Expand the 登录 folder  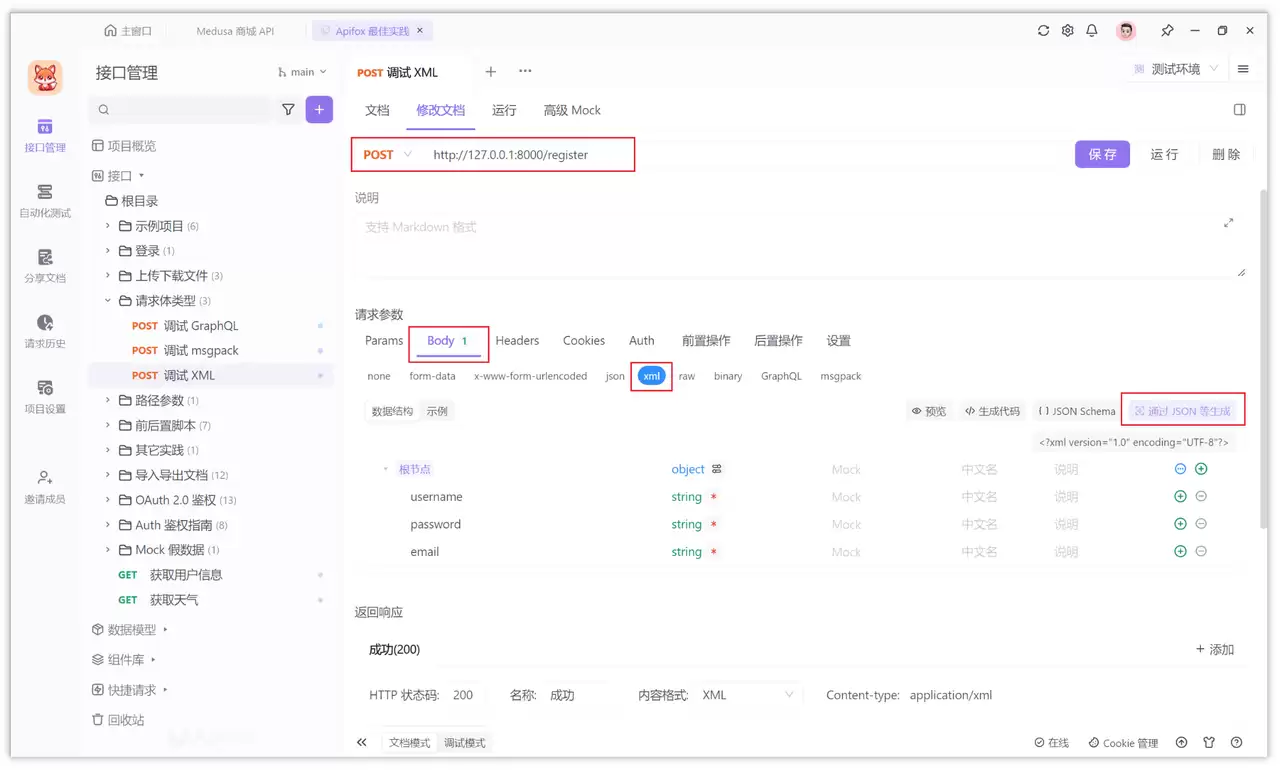108,251
